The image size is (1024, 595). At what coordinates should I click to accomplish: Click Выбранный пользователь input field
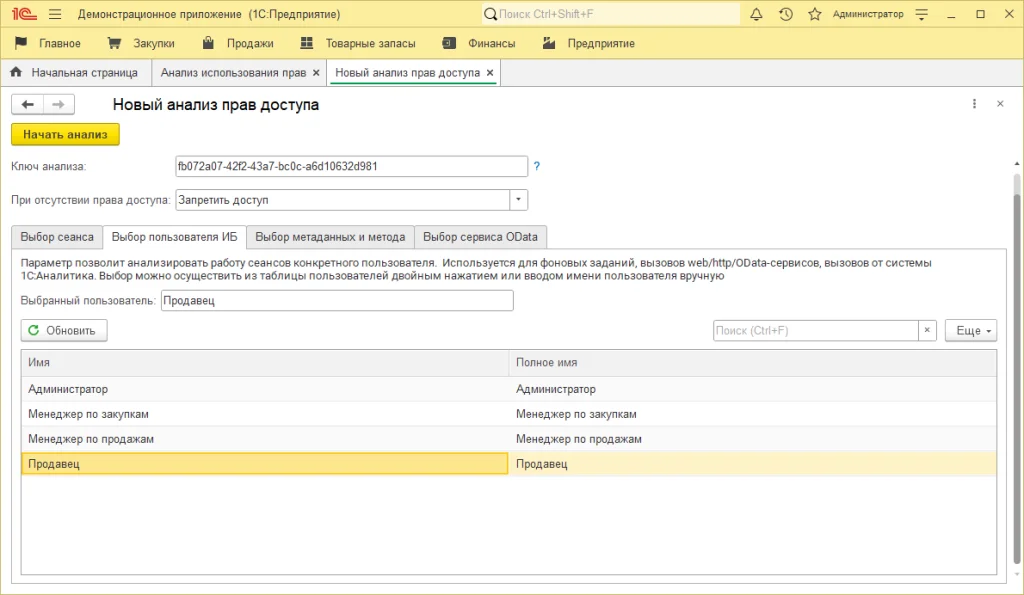coord(337,300)
